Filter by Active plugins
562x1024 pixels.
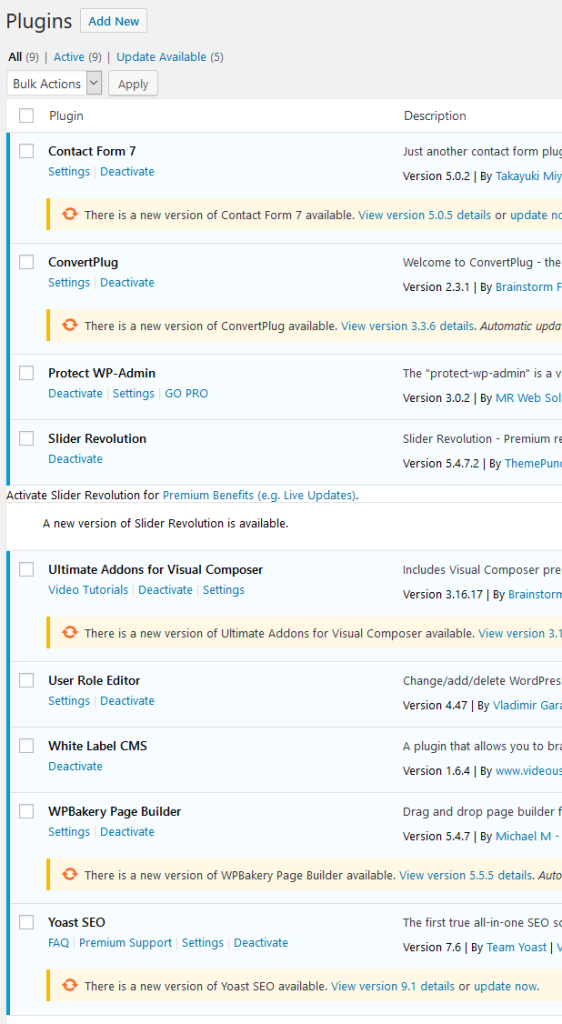pos(69,57)
